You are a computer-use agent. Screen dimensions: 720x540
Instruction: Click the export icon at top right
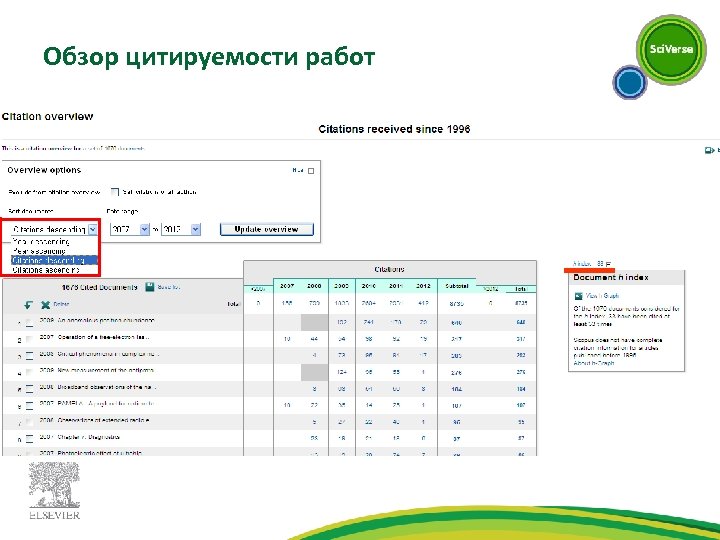click(x=709, y=150)
